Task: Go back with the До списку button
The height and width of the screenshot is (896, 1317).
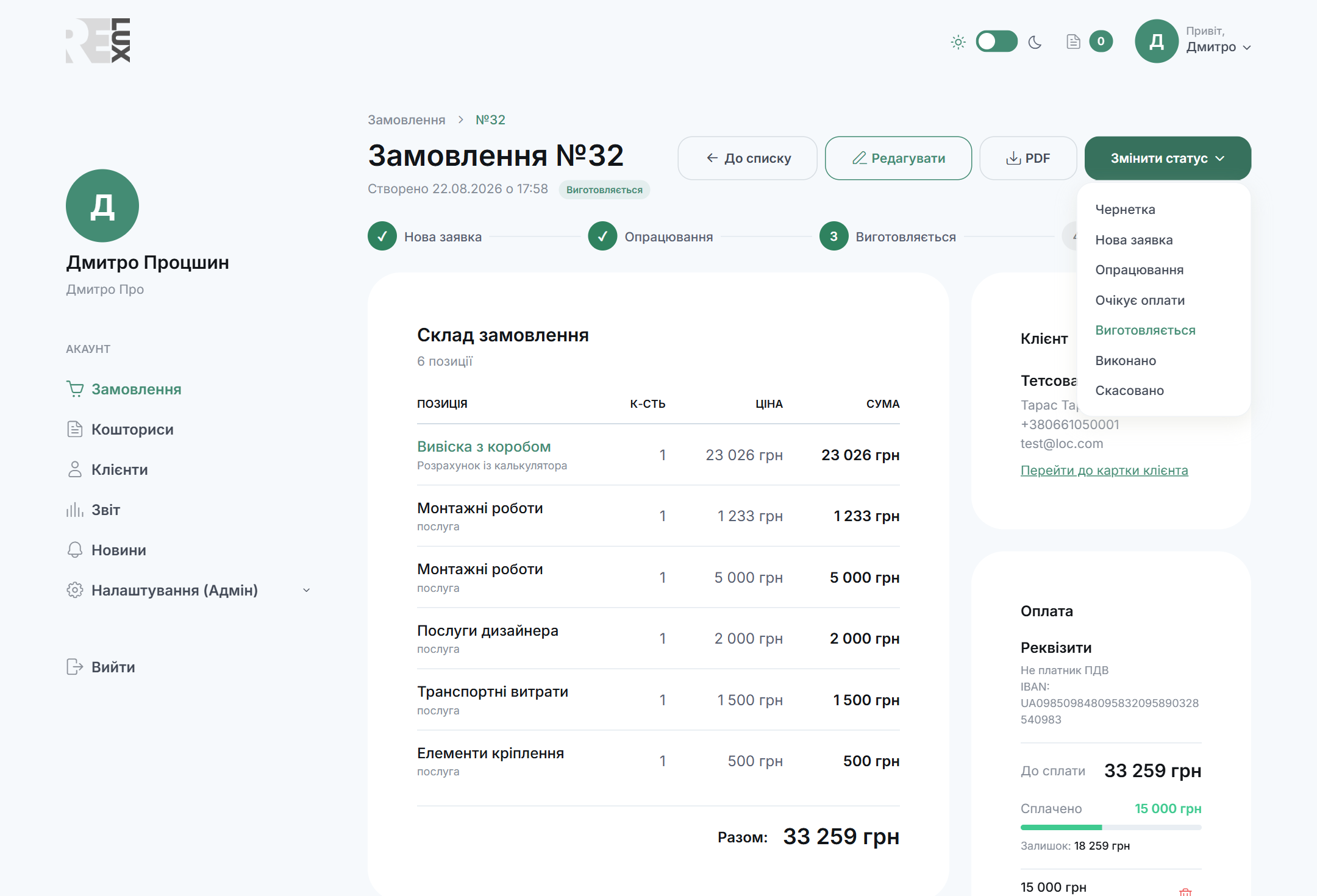Action: pos(748,158)
